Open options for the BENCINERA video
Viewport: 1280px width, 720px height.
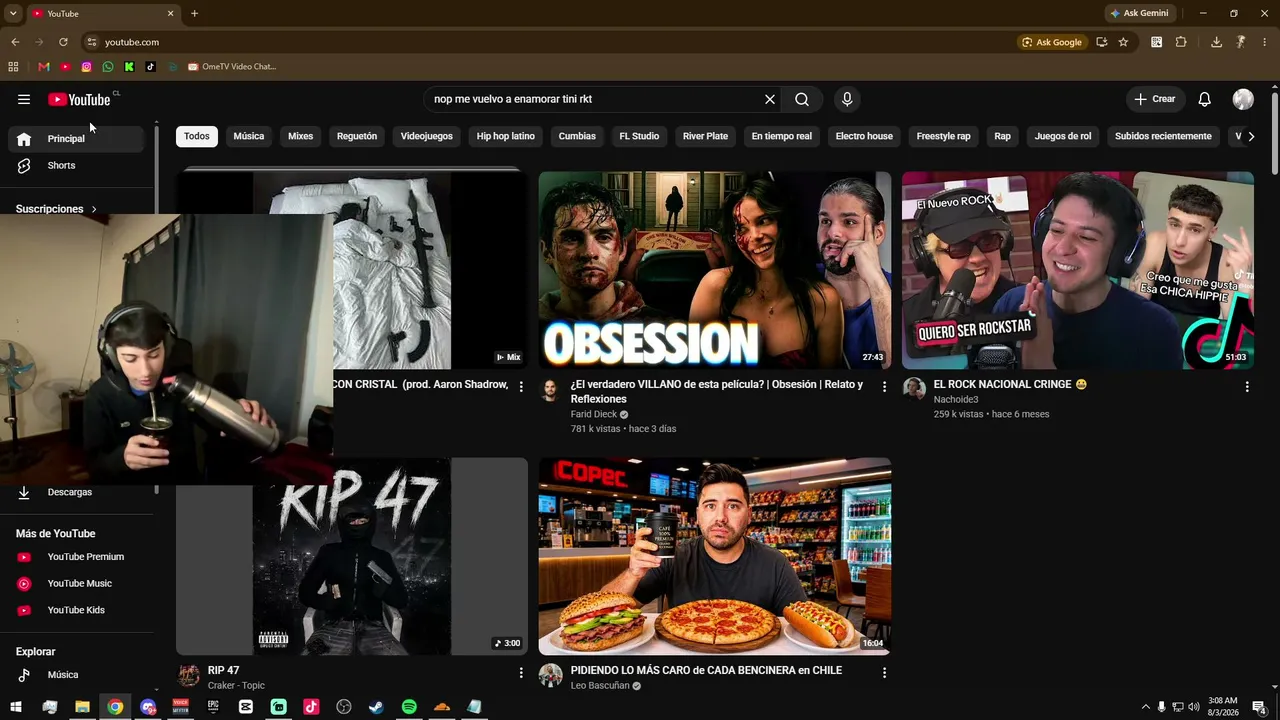pos(884,673)
